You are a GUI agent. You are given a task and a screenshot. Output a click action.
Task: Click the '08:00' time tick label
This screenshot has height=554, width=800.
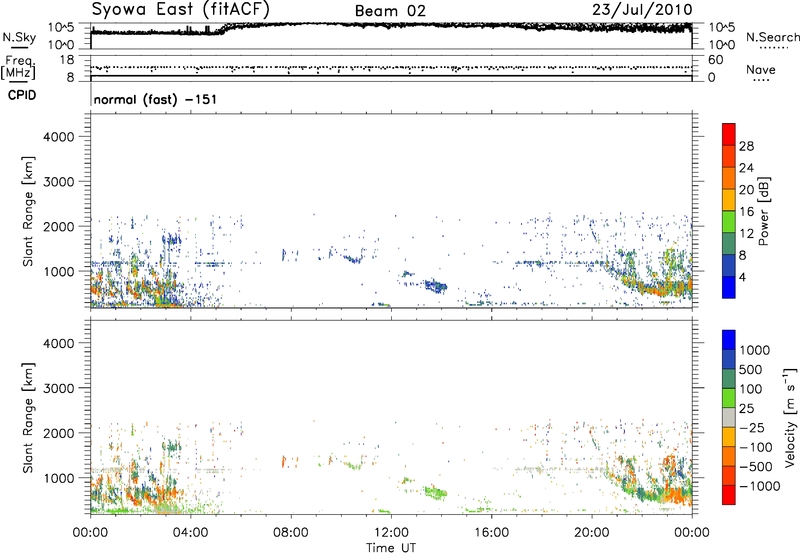(291, 533)
